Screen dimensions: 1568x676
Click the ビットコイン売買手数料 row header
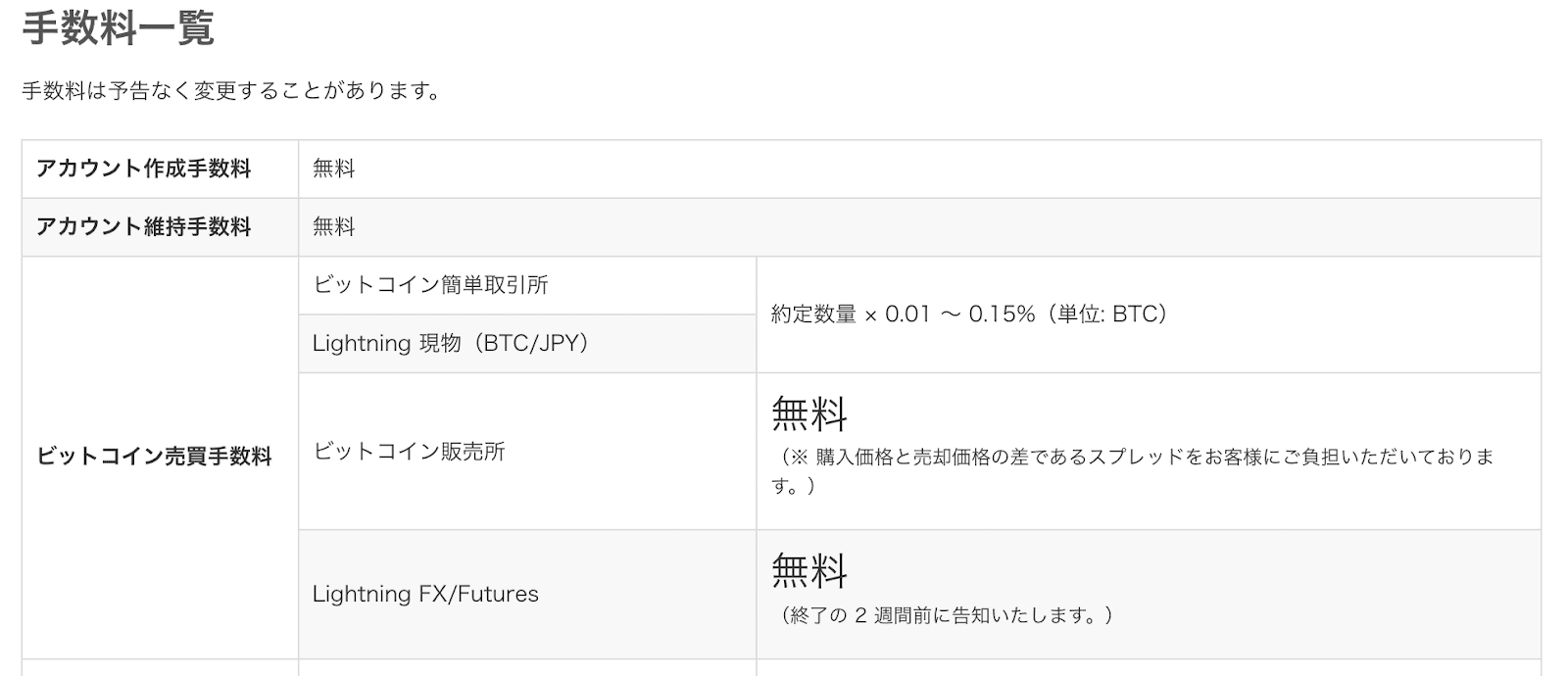(x=154, y=457)
